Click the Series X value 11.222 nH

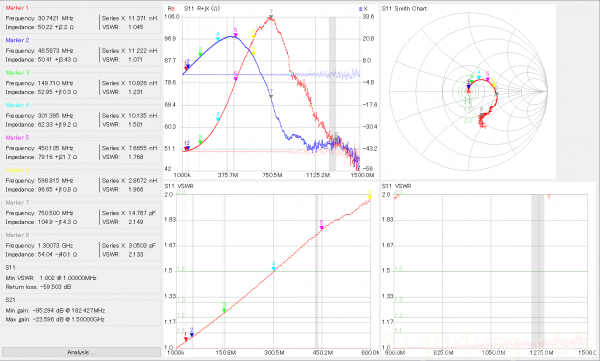click(143, 51)
